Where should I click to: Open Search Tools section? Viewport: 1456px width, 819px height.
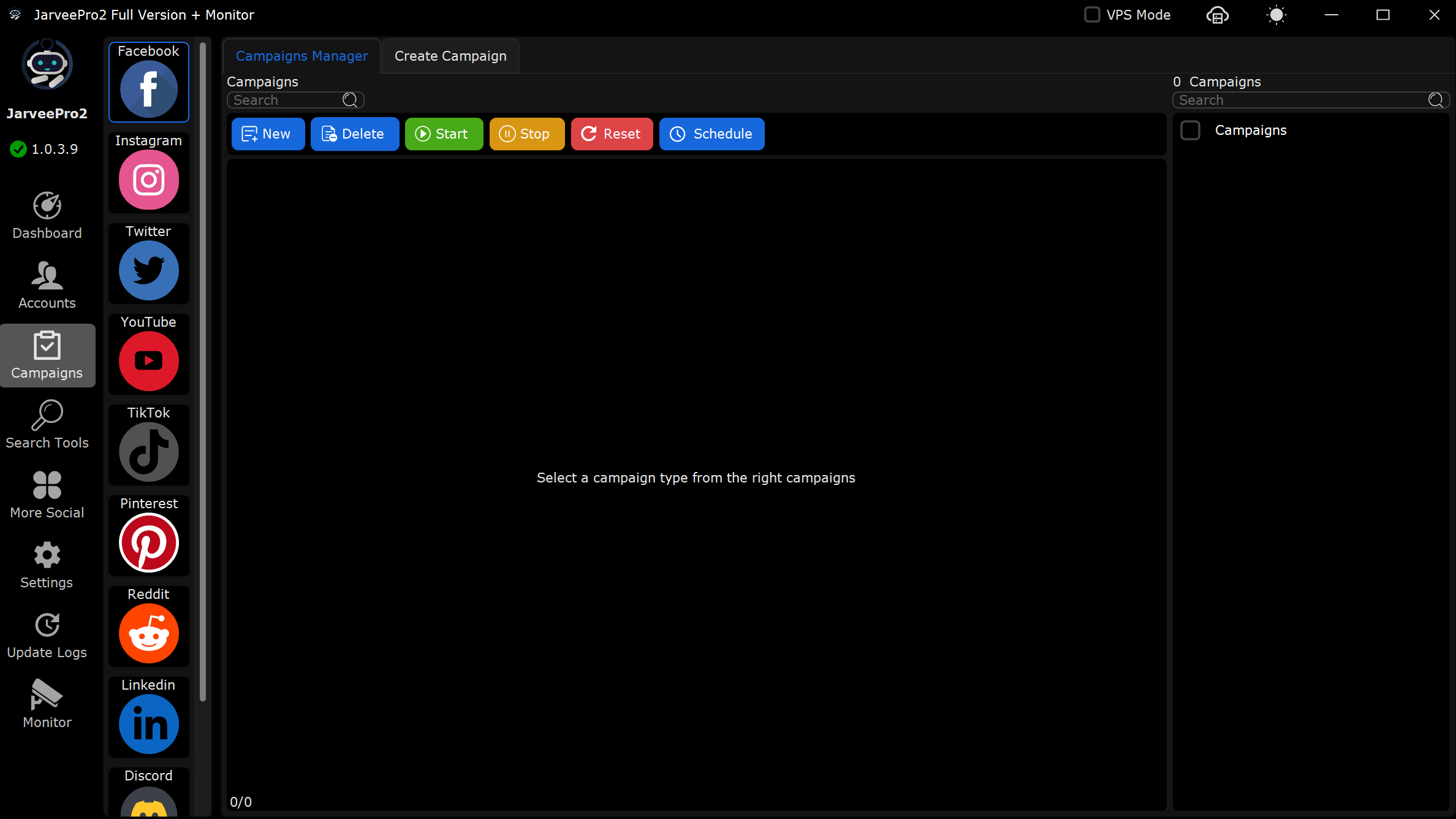[47, 425]
